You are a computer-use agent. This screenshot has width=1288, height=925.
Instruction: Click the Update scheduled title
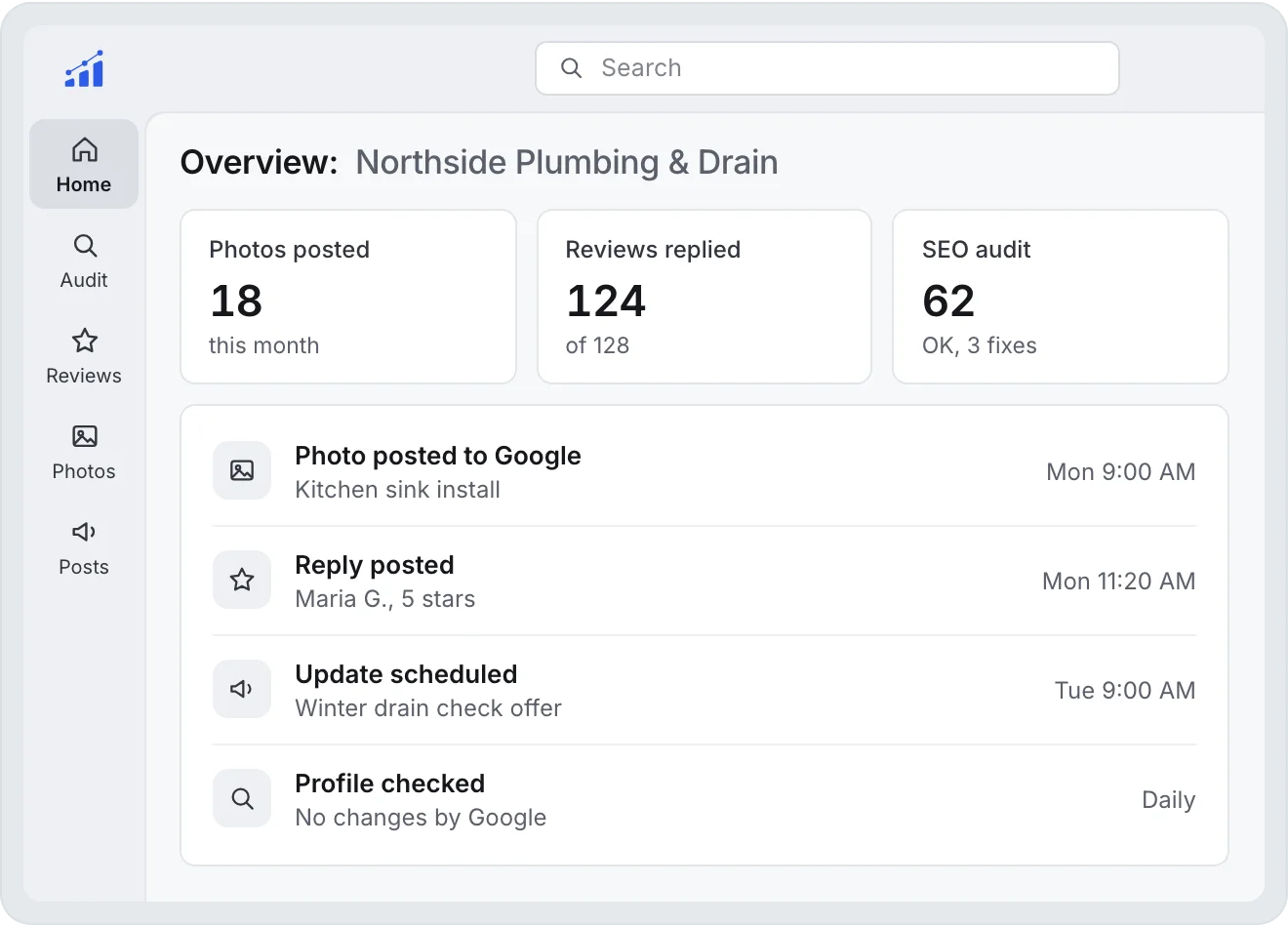coord(406,674)
